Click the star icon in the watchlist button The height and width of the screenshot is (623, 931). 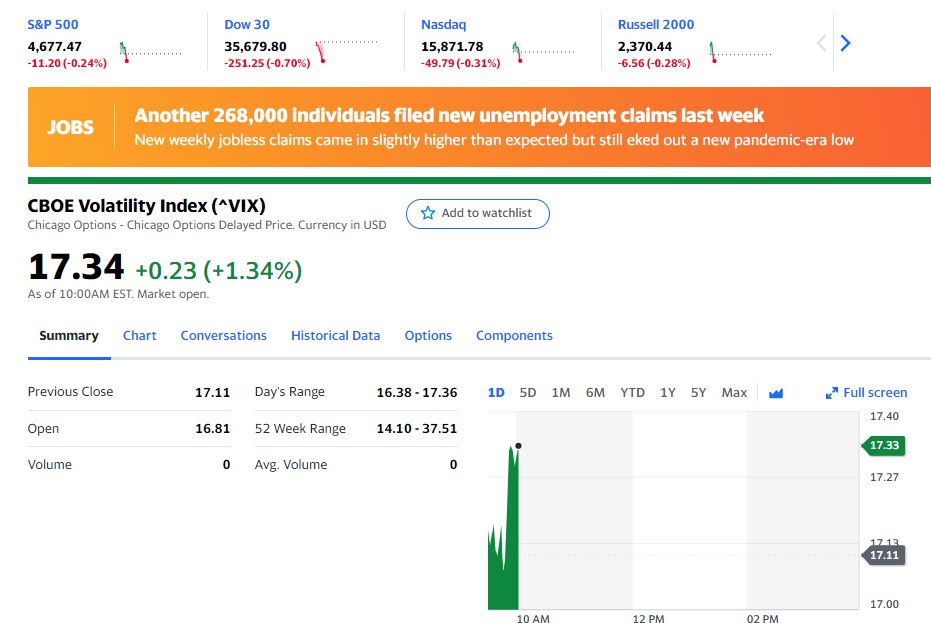[428, 213]
